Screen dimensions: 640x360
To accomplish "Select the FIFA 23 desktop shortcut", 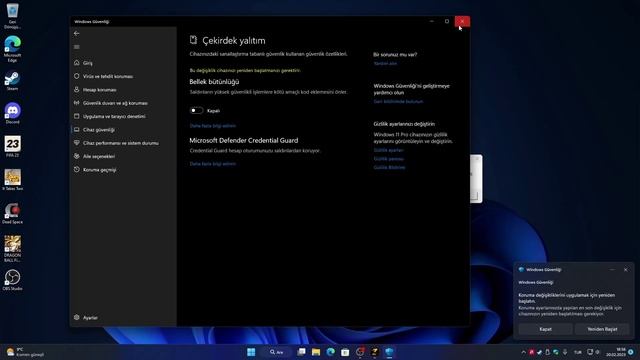I will [x=12, y=147].
